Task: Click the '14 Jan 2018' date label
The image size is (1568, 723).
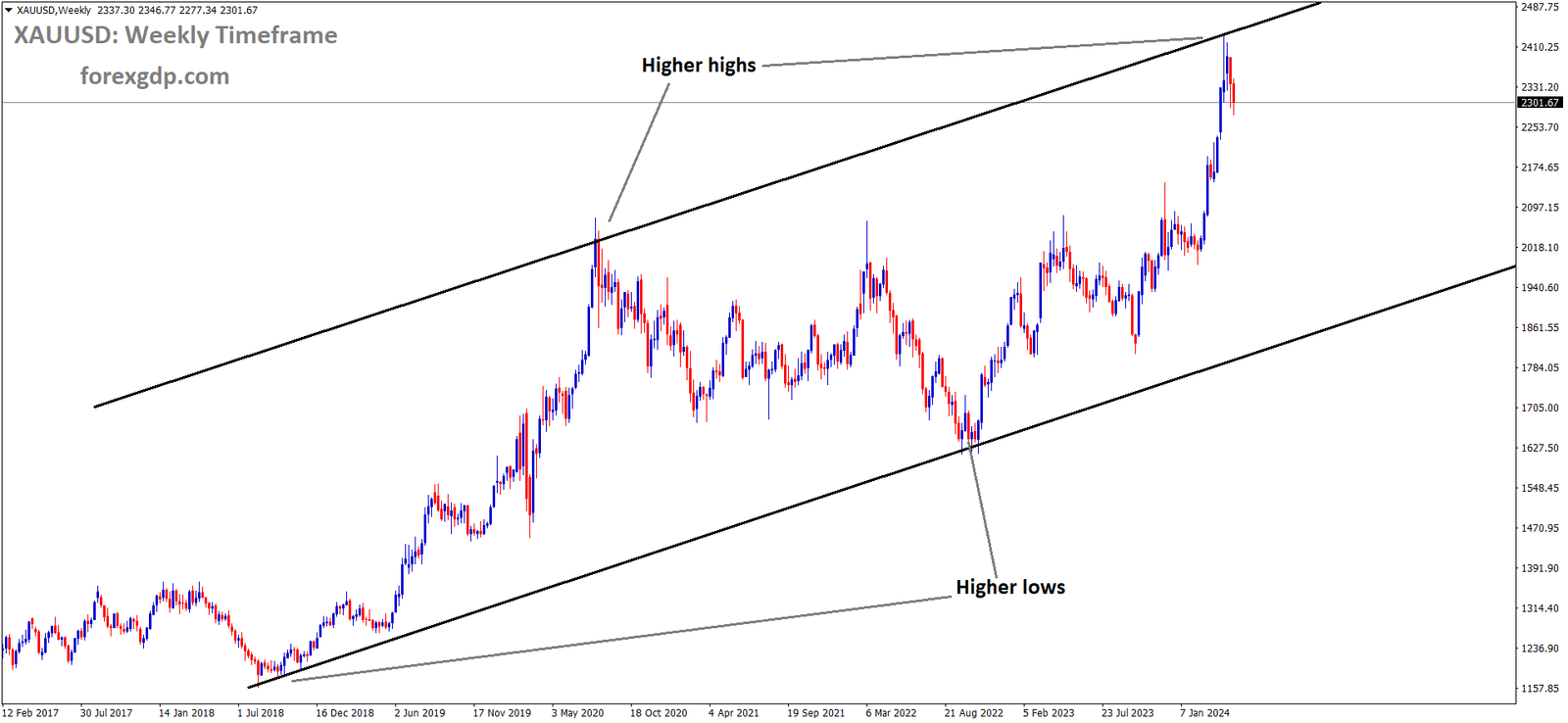Action: [x=186, y=713]
